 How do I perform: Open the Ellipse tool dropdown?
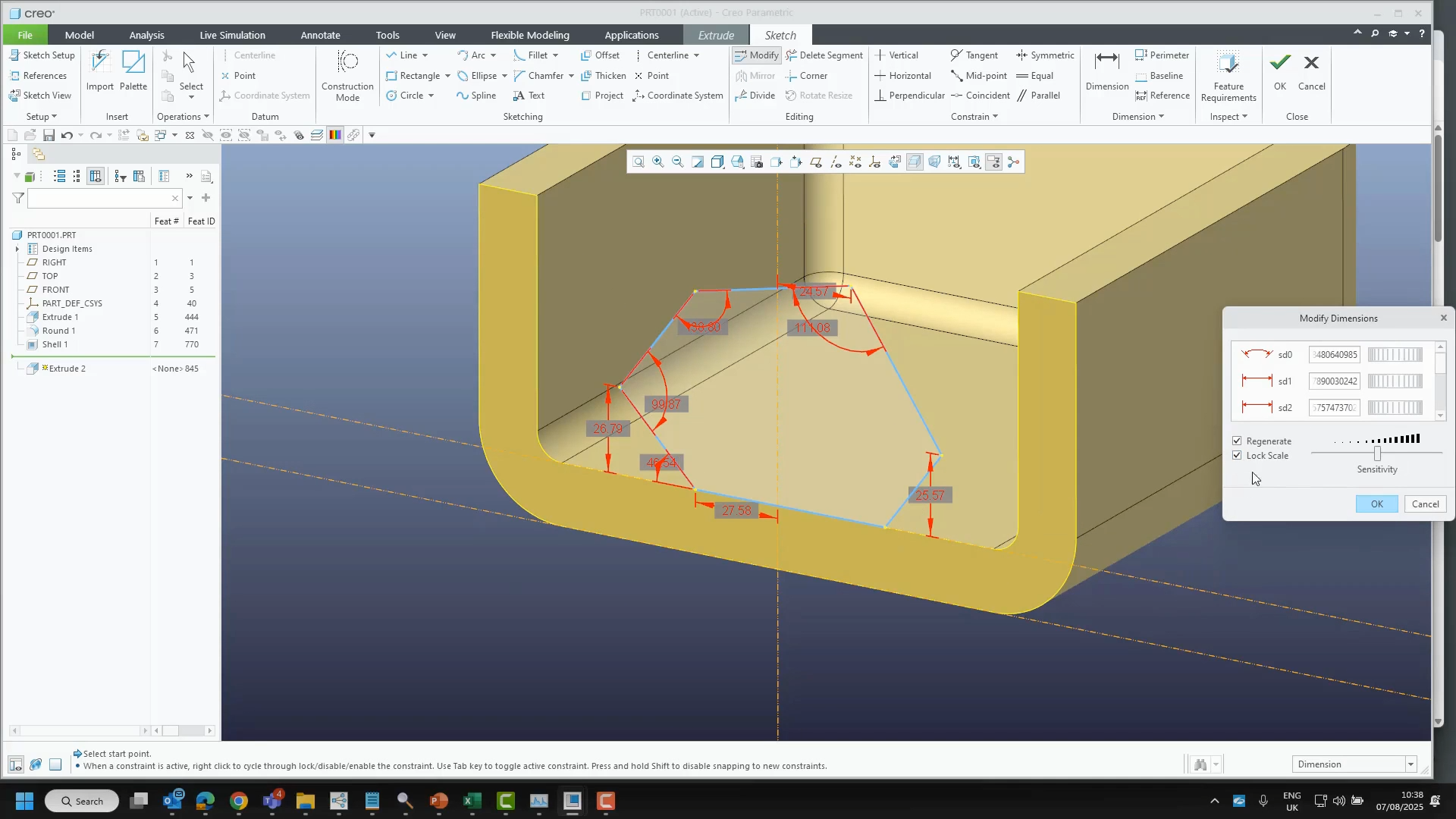tap(504, 76)
